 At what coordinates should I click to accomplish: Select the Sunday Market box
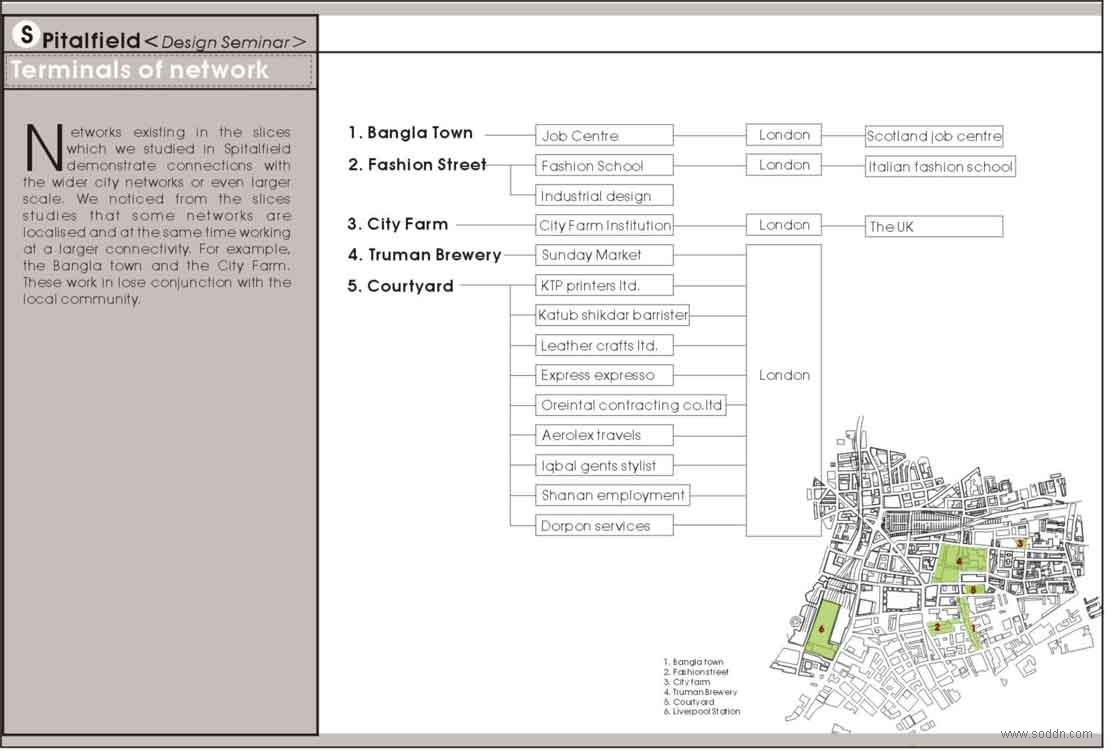[604, 255]
